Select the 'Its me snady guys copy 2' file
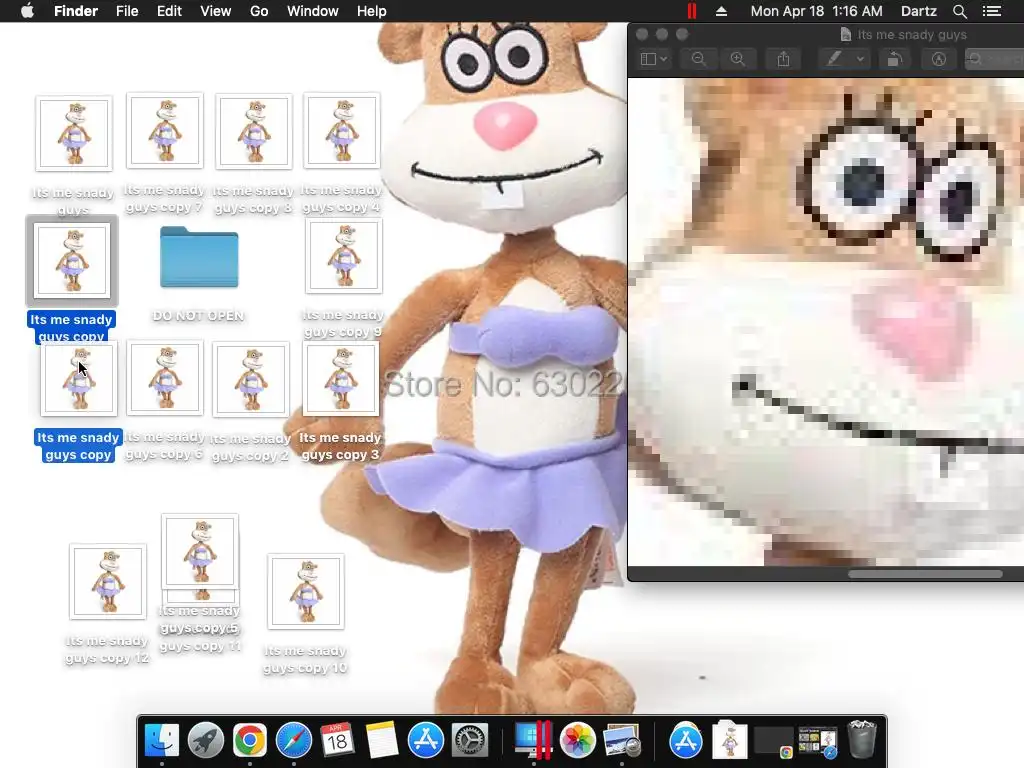The image size is (1024, 768). point(251,379)
